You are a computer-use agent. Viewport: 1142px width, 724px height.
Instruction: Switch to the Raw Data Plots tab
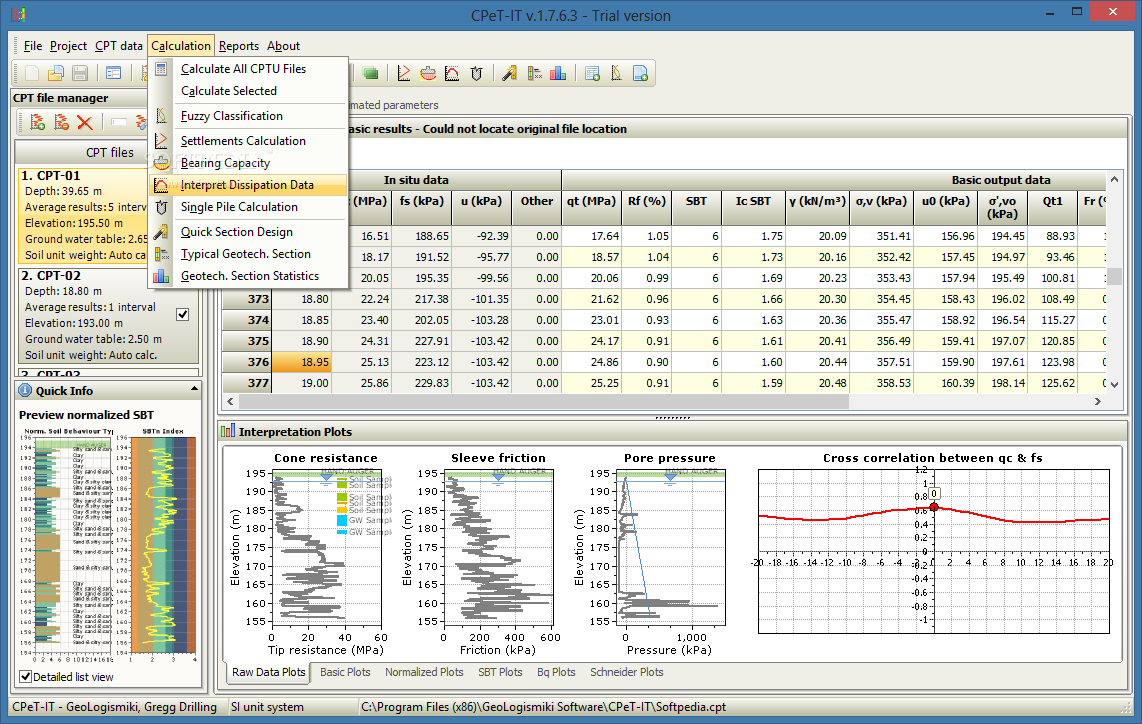click(268, 672)
